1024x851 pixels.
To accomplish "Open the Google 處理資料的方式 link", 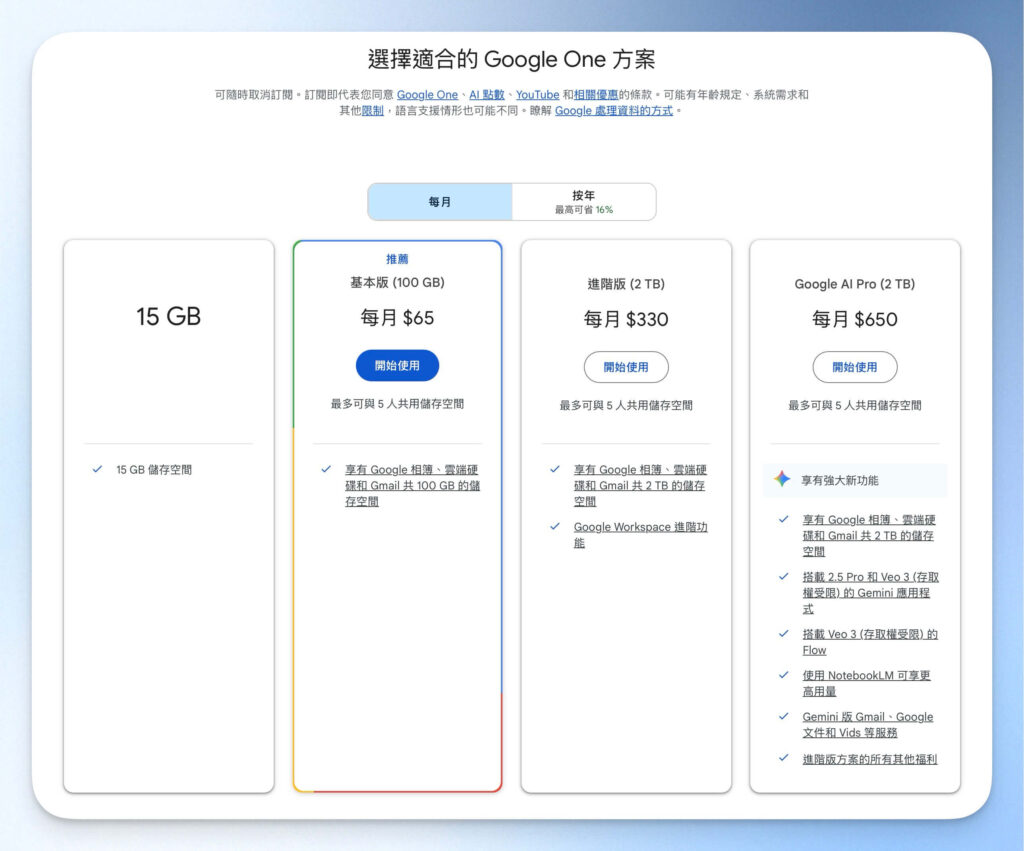I will pyautogui.click(x=613, y=111).
